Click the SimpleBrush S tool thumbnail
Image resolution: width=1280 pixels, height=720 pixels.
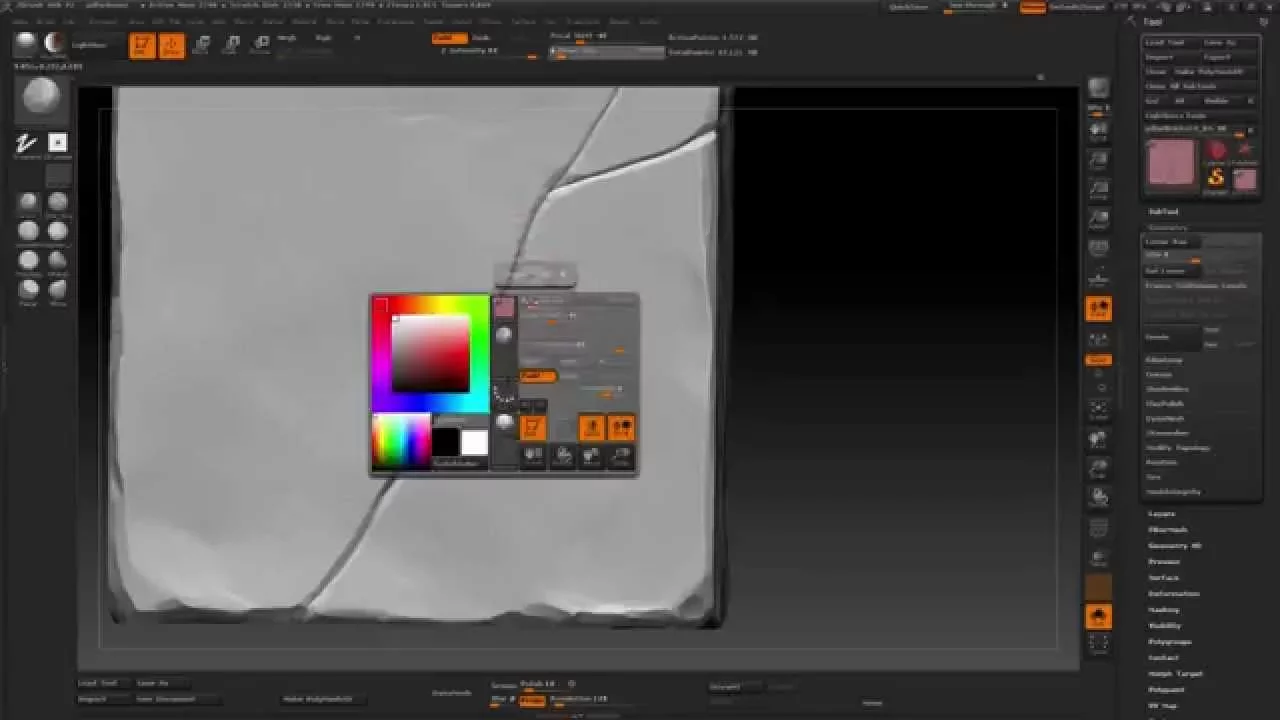[1216, 179]
